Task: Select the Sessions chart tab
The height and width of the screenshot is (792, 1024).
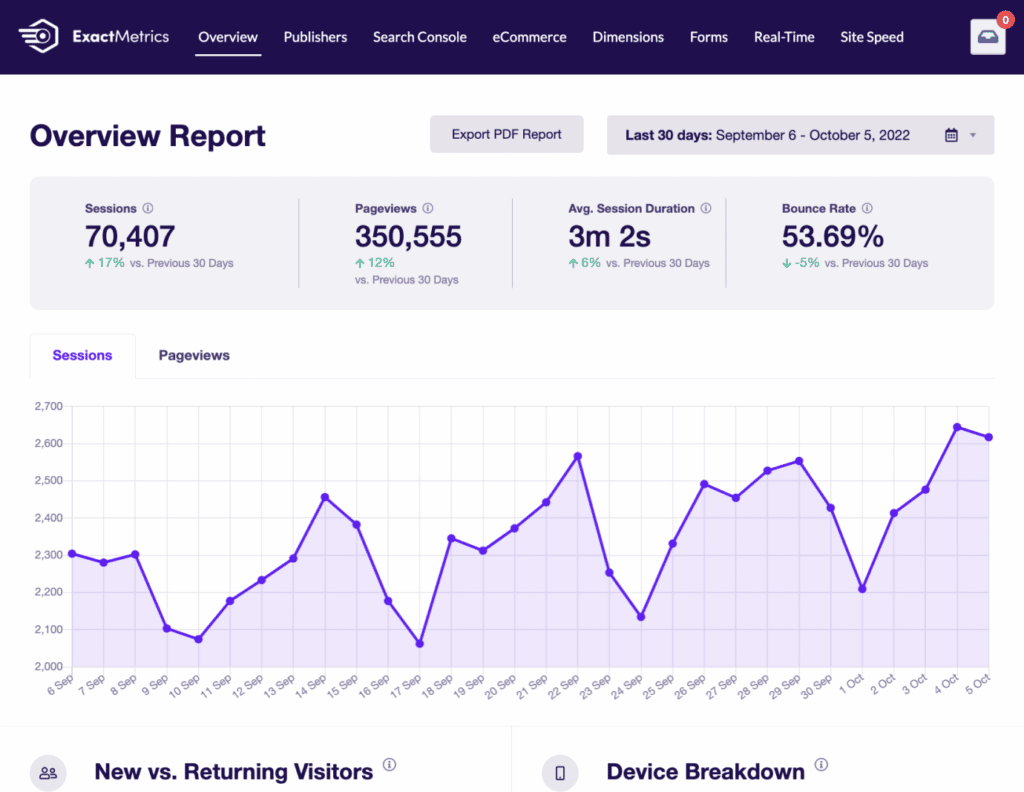Action: point(82,355)
